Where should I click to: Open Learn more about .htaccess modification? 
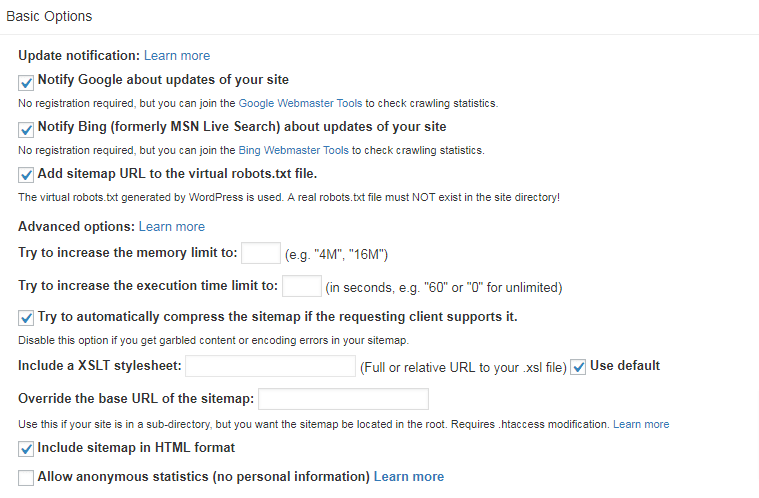tap(641, 424)
